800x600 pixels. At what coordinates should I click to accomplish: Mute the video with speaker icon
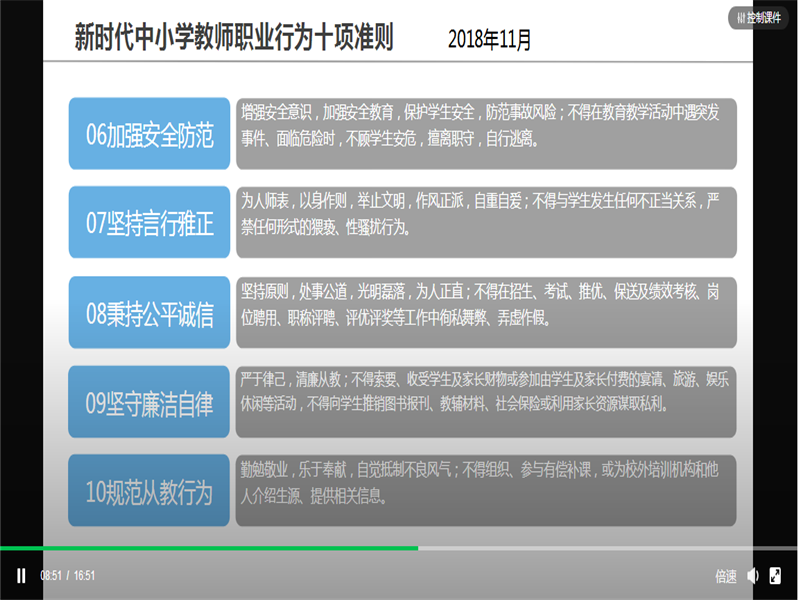[x=753, y=576]
